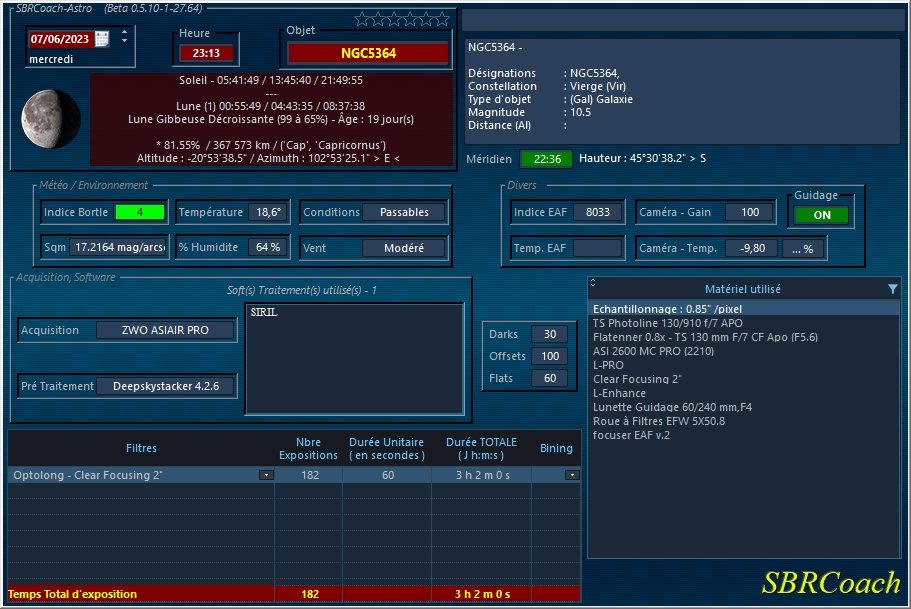Click the date stepper up arrow
This screenshot has width=911, height=609.
124,32
